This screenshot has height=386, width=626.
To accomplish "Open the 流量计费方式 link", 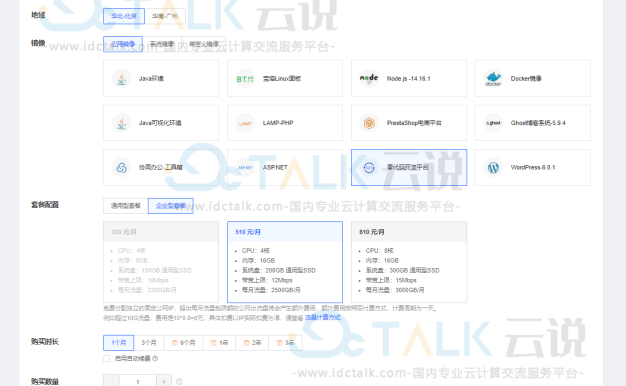I will [323, 317].
